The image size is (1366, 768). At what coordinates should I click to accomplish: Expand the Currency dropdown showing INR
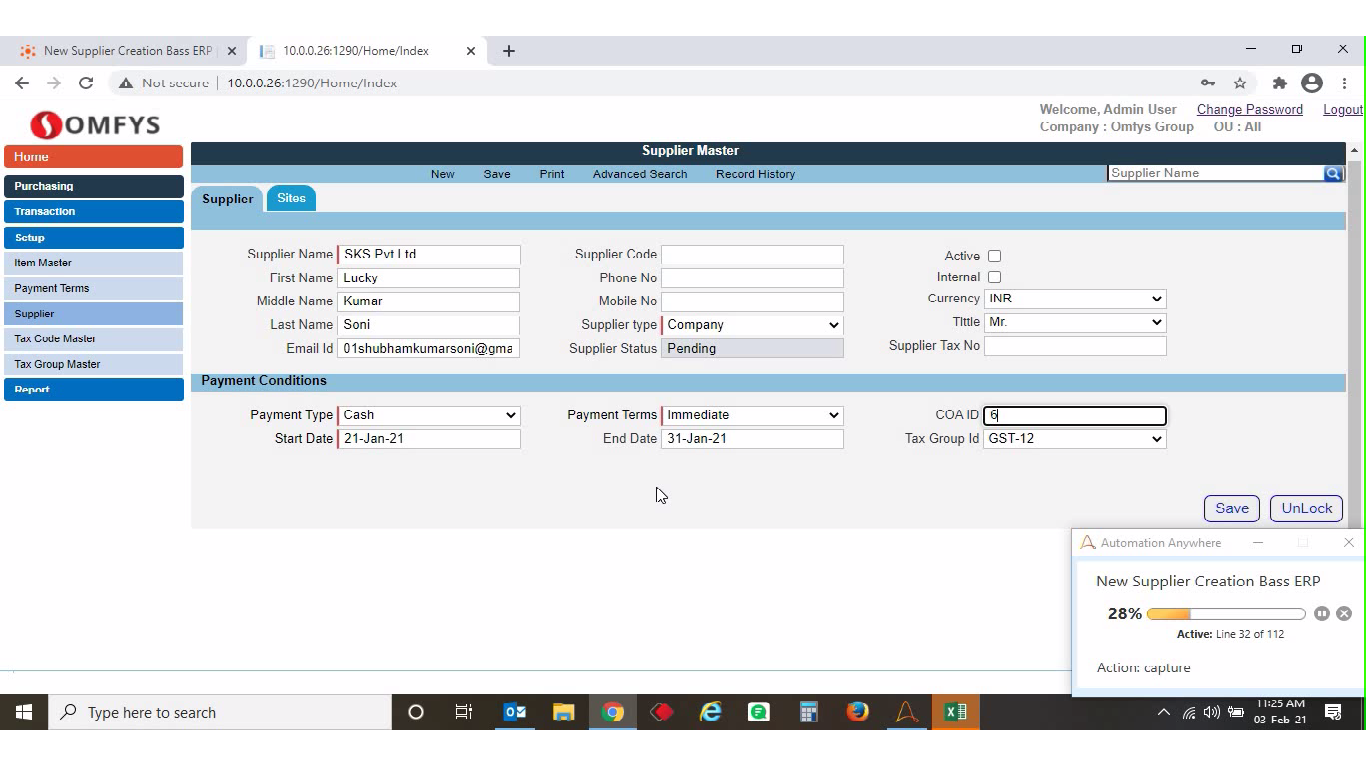tap(1075, 299)
